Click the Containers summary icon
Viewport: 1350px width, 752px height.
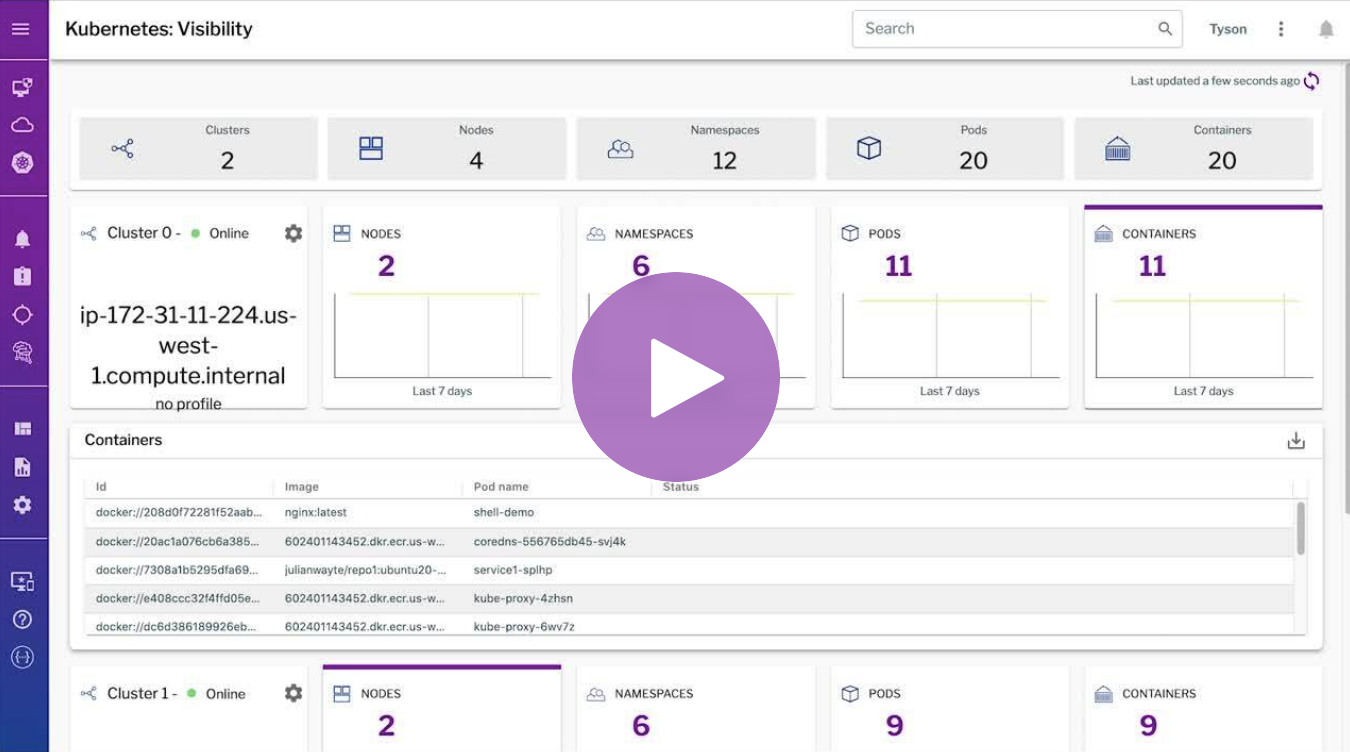pos(1117,149)
